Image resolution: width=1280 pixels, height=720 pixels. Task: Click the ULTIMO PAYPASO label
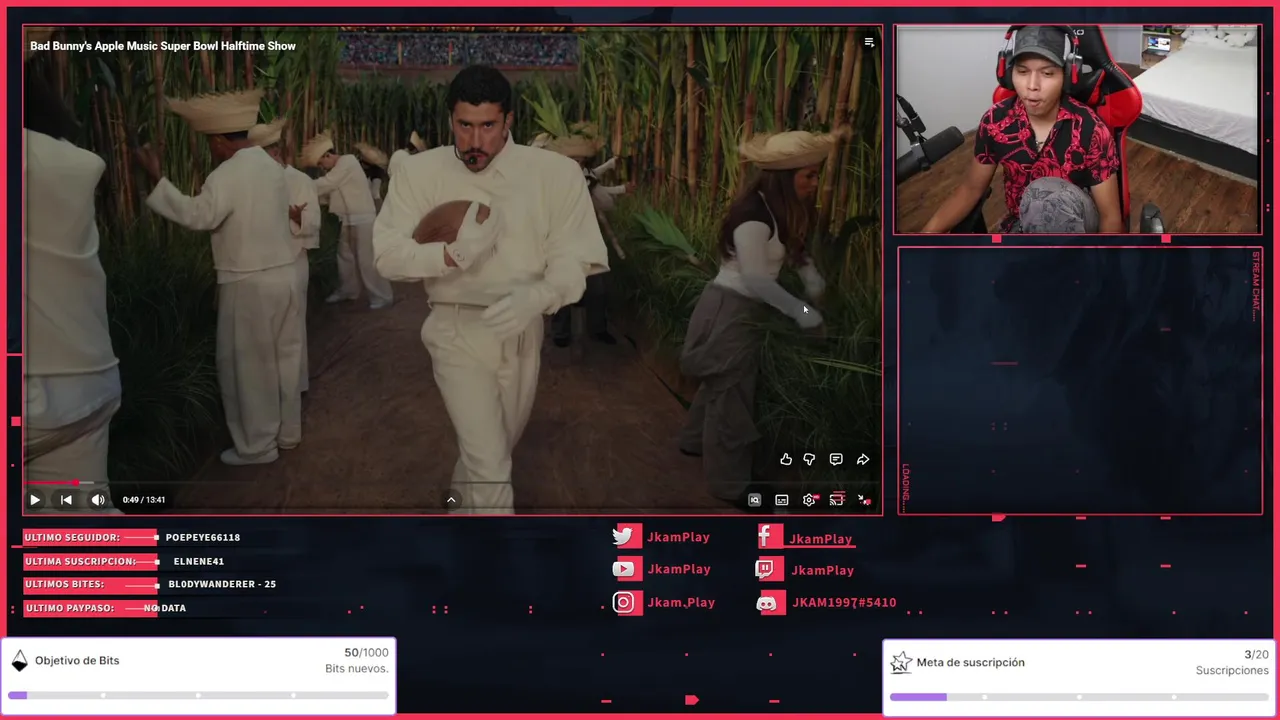coord(69,608)
